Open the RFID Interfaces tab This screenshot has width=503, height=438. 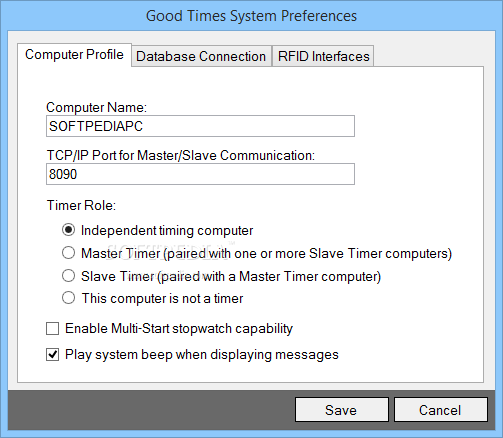[323, 56]
